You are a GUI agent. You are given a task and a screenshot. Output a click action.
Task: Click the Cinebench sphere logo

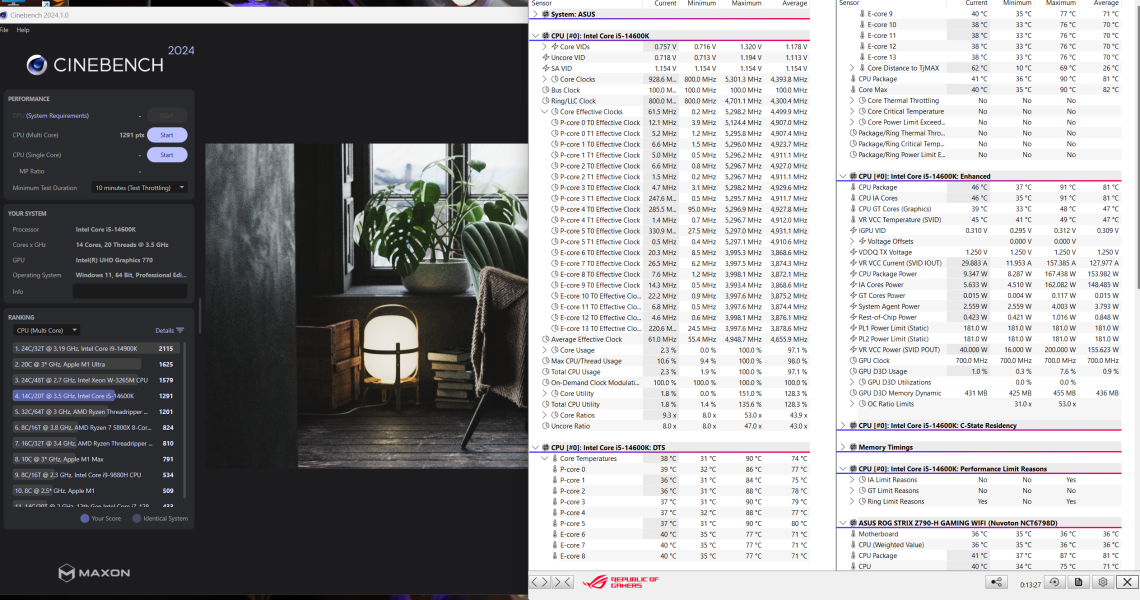tap(36, 65)
